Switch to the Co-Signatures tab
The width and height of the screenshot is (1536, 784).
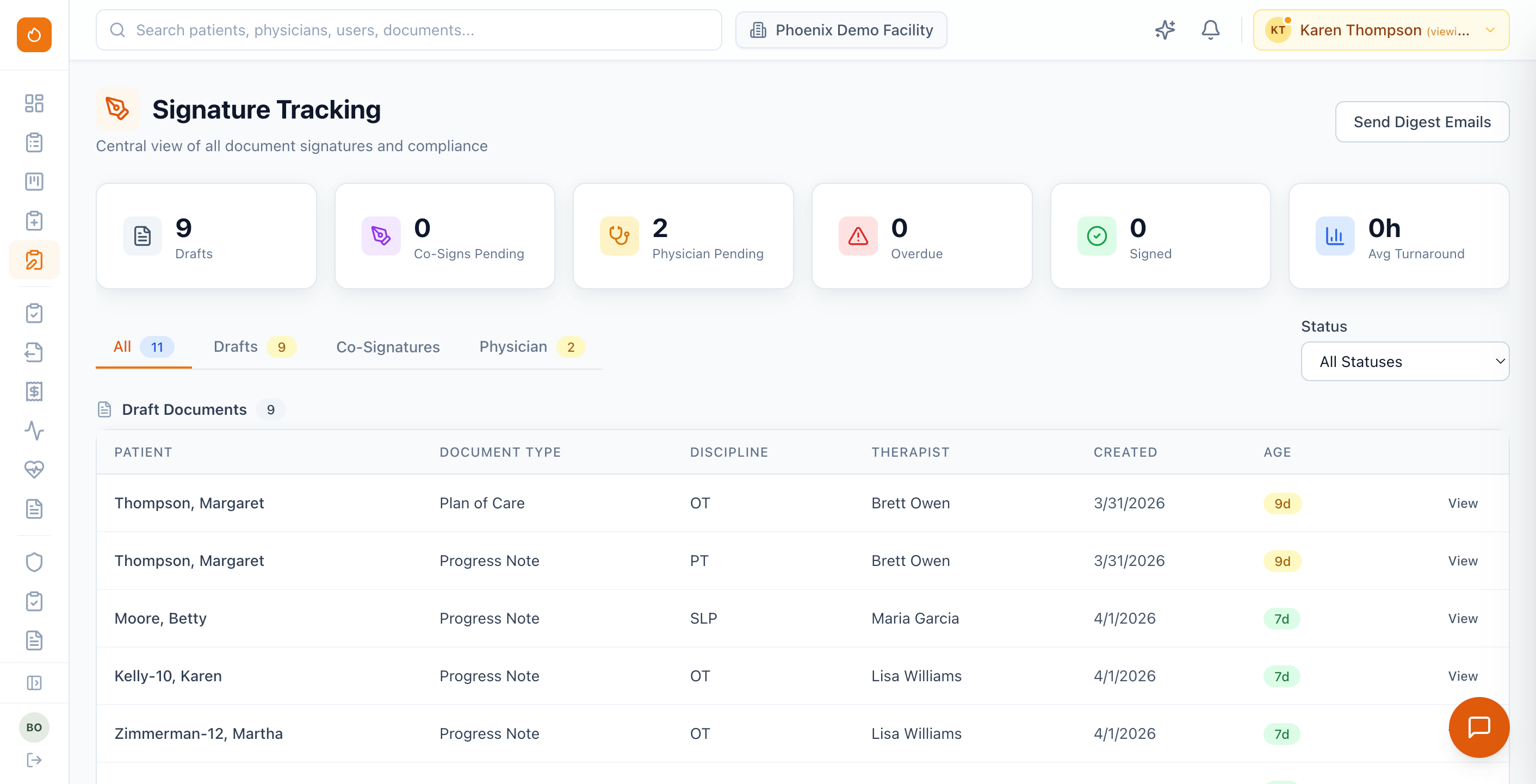coord(388,346)
